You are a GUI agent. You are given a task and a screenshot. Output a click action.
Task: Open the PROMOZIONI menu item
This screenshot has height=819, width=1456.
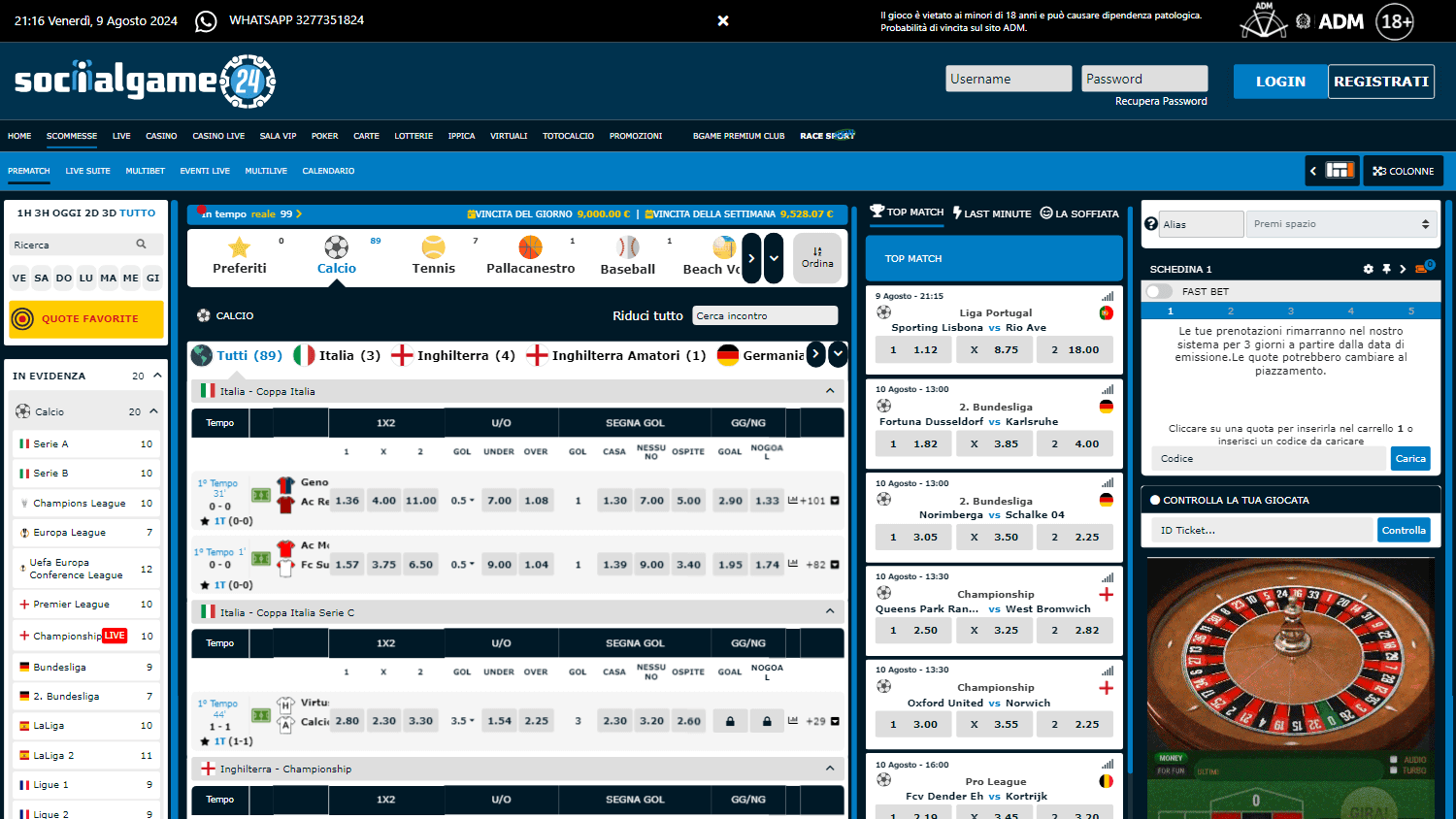[636, 136]
